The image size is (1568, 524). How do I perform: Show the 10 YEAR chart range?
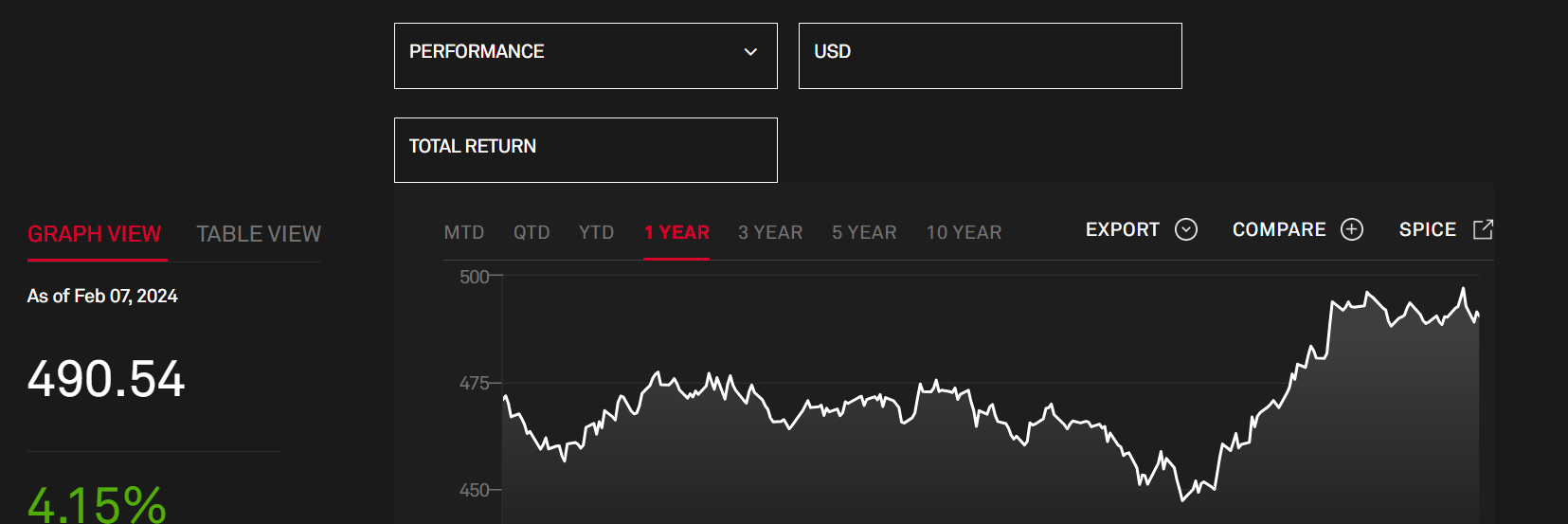click(964, 233)
